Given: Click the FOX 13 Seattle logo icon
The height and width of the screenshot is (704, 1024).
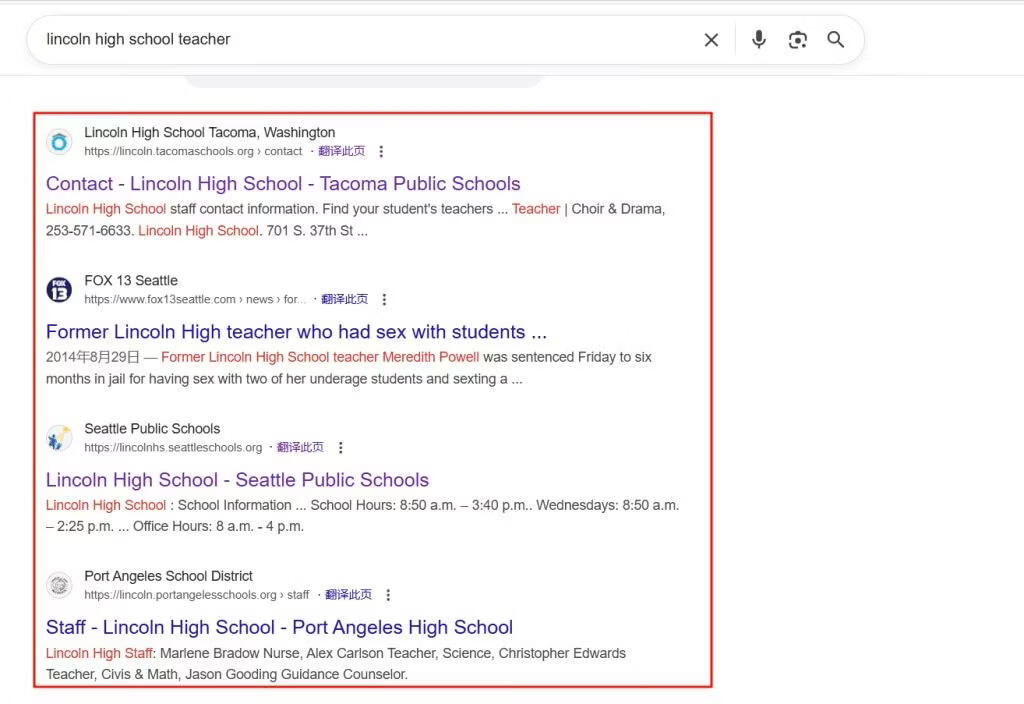Looking at the screenshot, I should tap(59, 290).
